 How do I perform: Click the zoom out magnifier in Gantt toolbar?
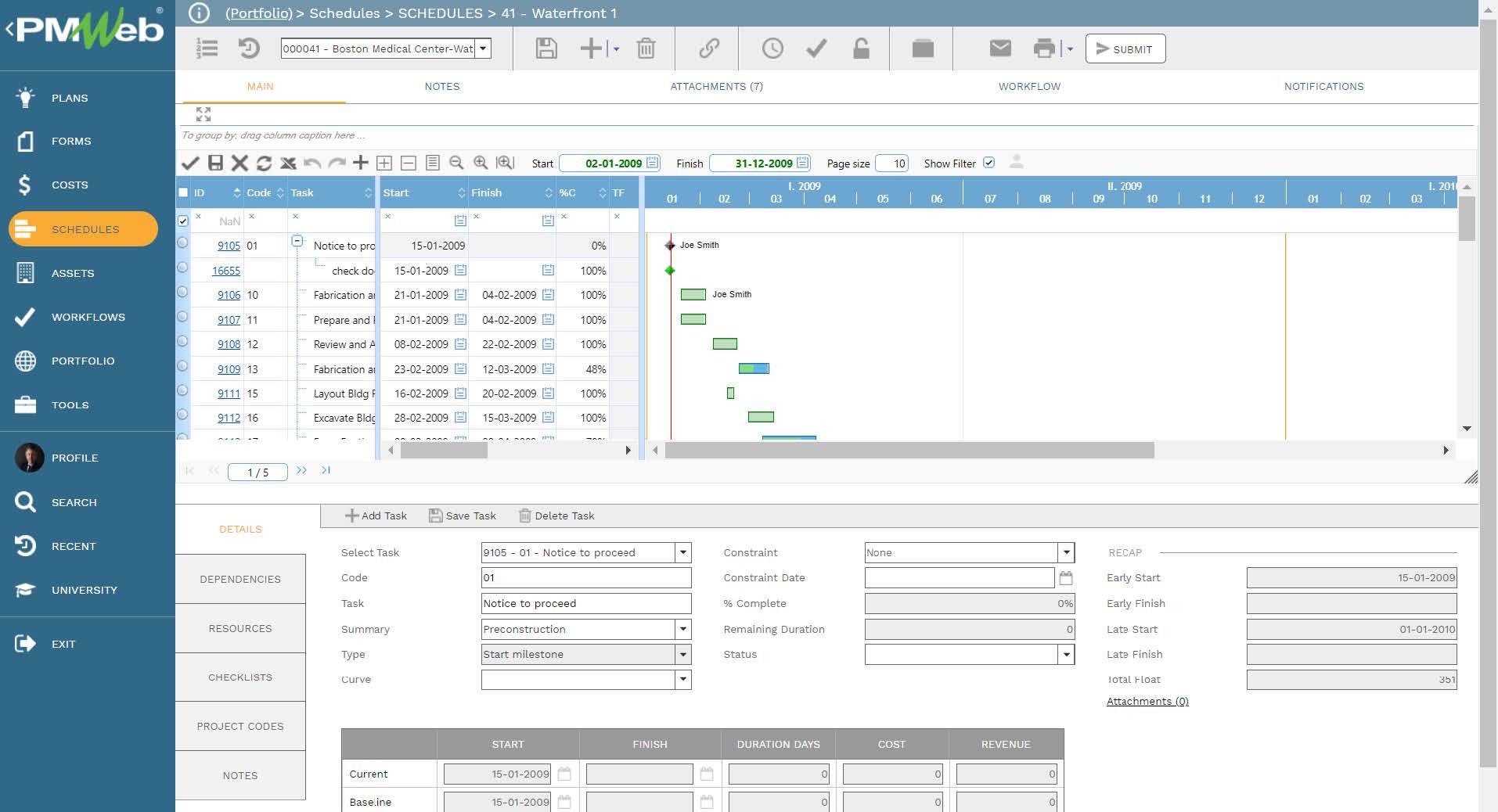(456, 163)
